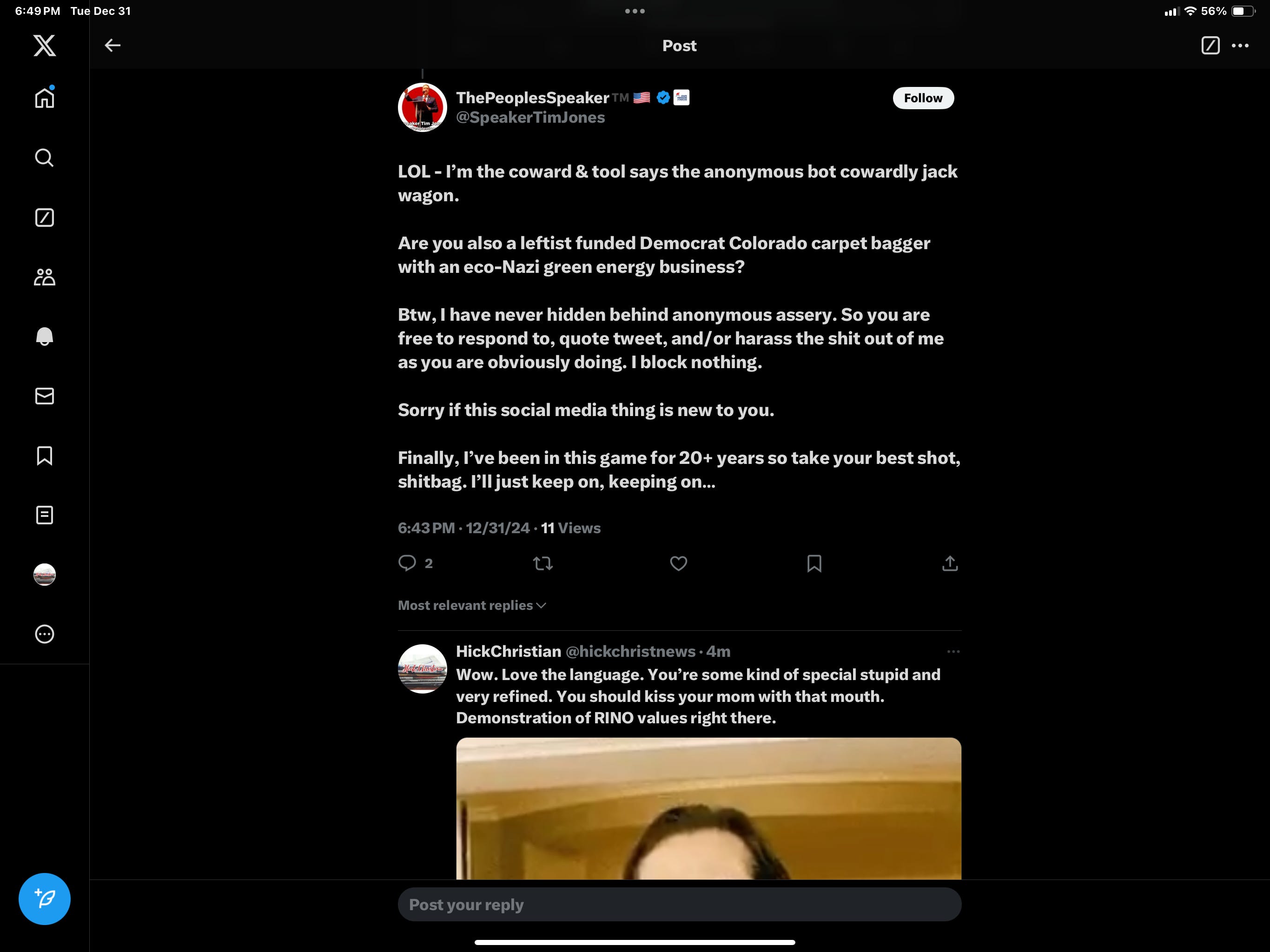Open own profile avatar in sidebar
The width and height of the screenshot is (1270, 952).
[44, 574]
